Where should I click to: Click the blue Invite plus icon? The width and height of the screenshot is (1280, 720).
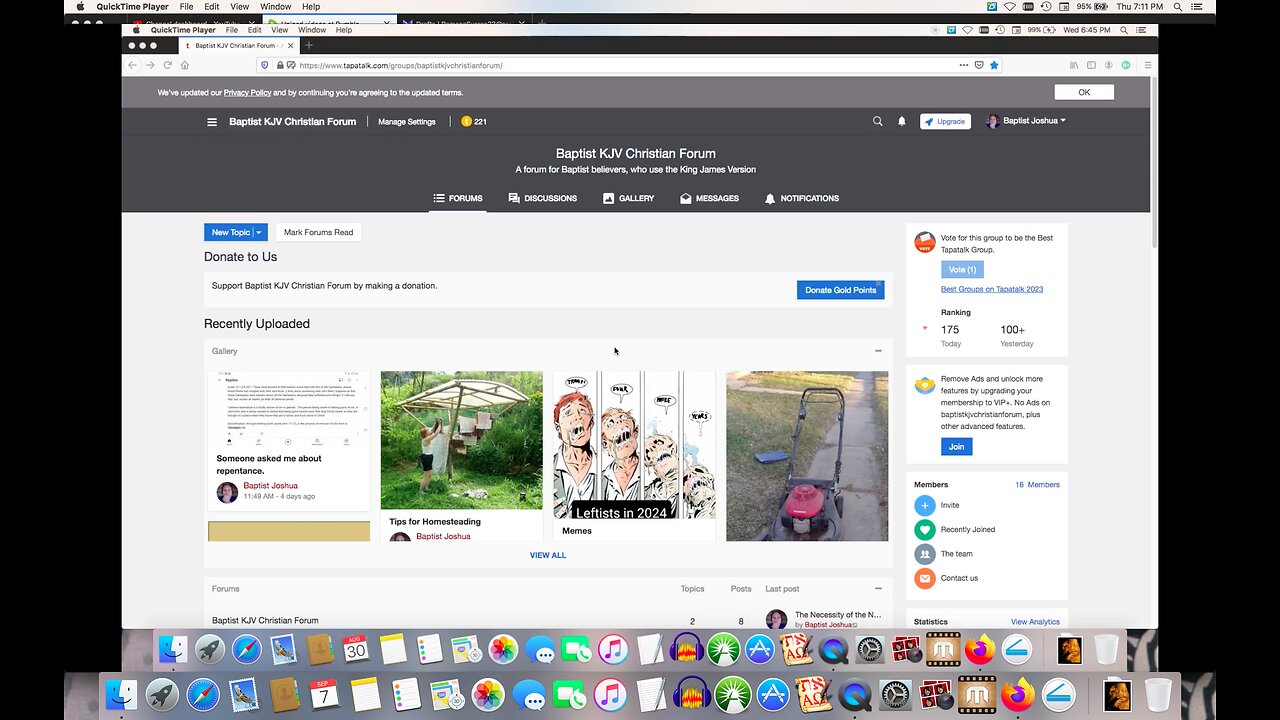925,506
